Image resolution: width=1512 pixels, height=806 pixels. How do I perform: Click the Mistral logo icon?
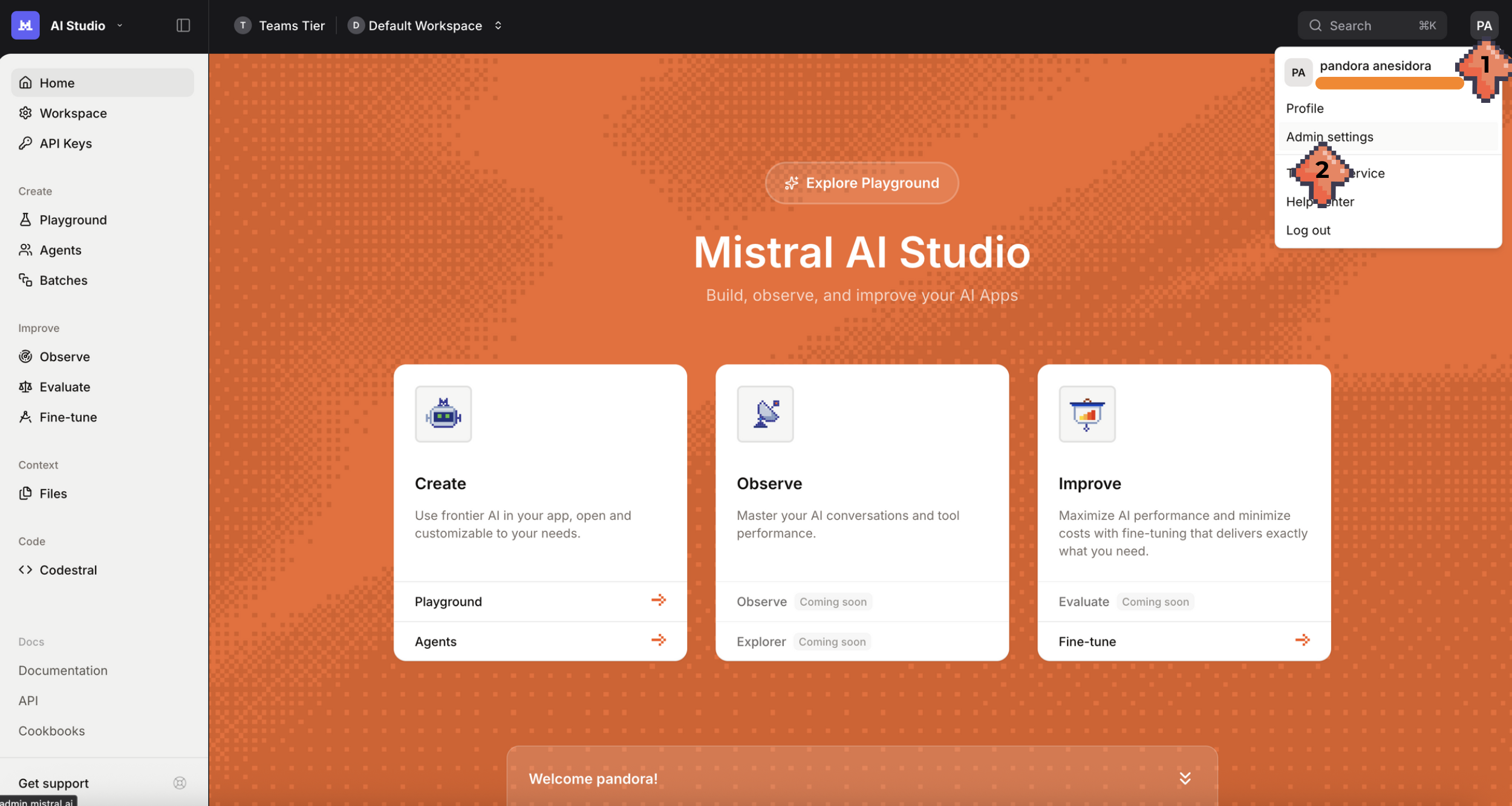coord(25,25)
